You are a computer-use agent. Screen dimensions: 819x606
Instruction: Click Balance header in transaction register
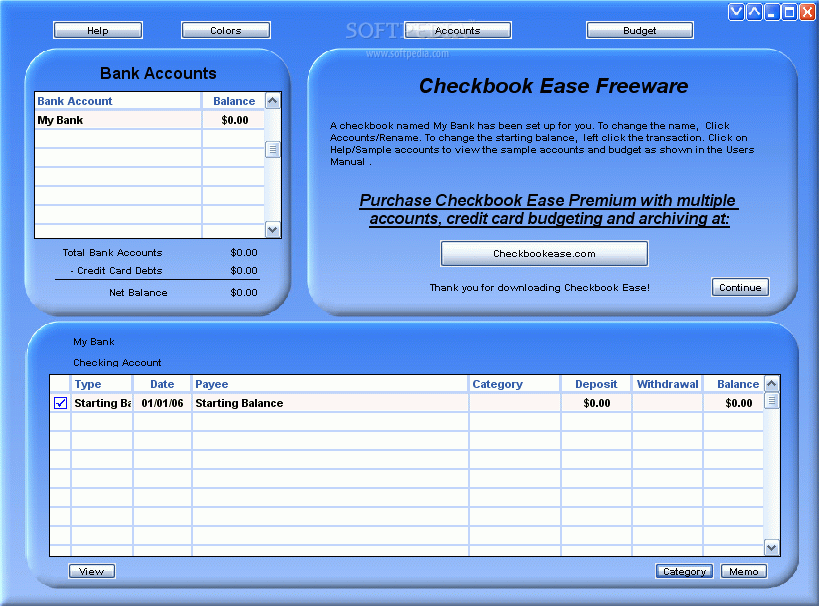click(733, 384)
